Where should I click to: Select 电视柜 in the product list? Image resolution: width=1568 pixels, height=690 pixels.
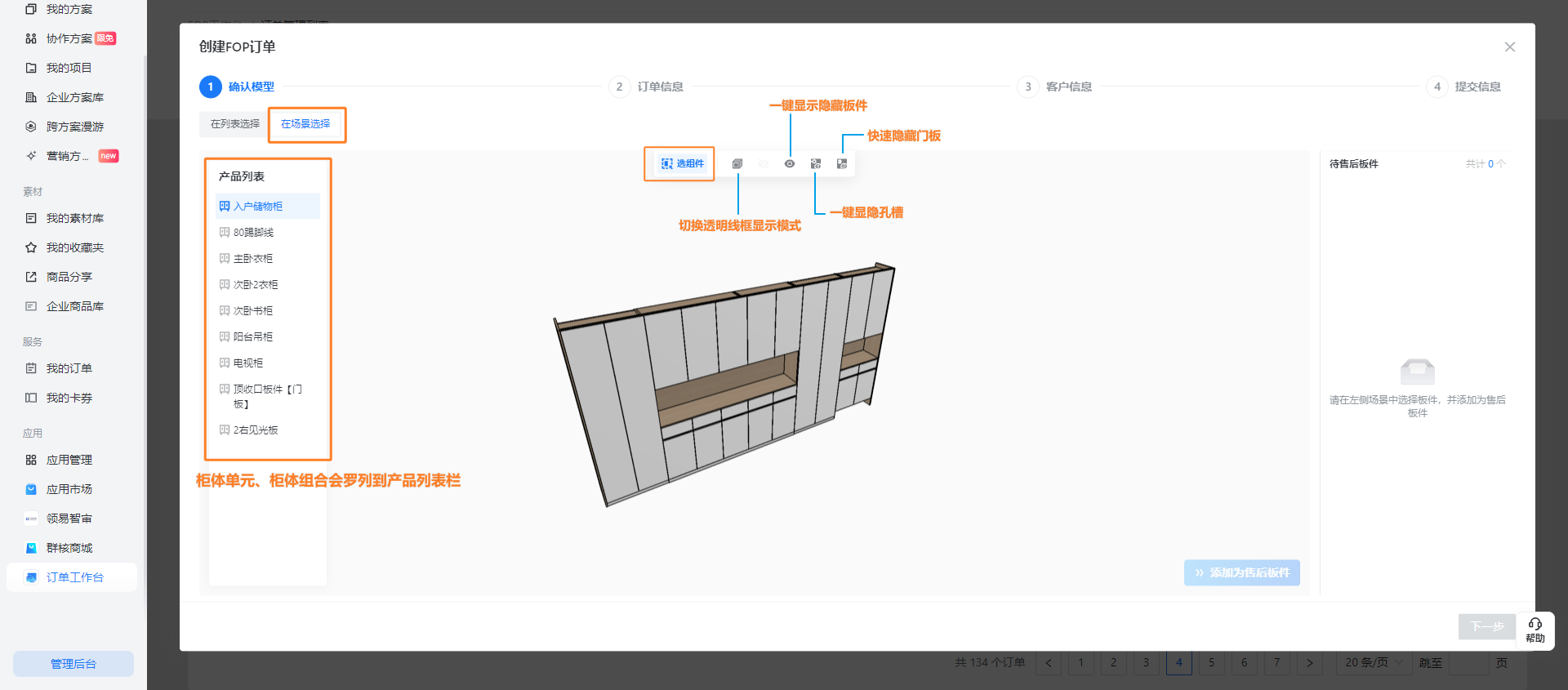[247, 363]
